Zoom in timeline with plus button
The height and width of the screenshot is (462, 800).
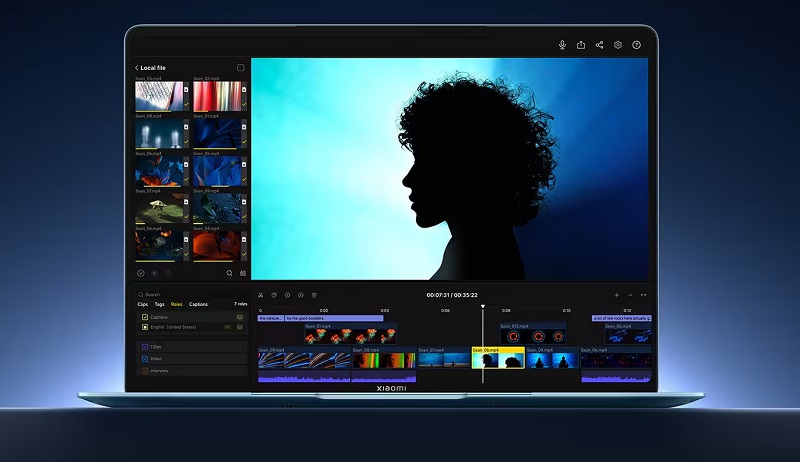(617, 295)
